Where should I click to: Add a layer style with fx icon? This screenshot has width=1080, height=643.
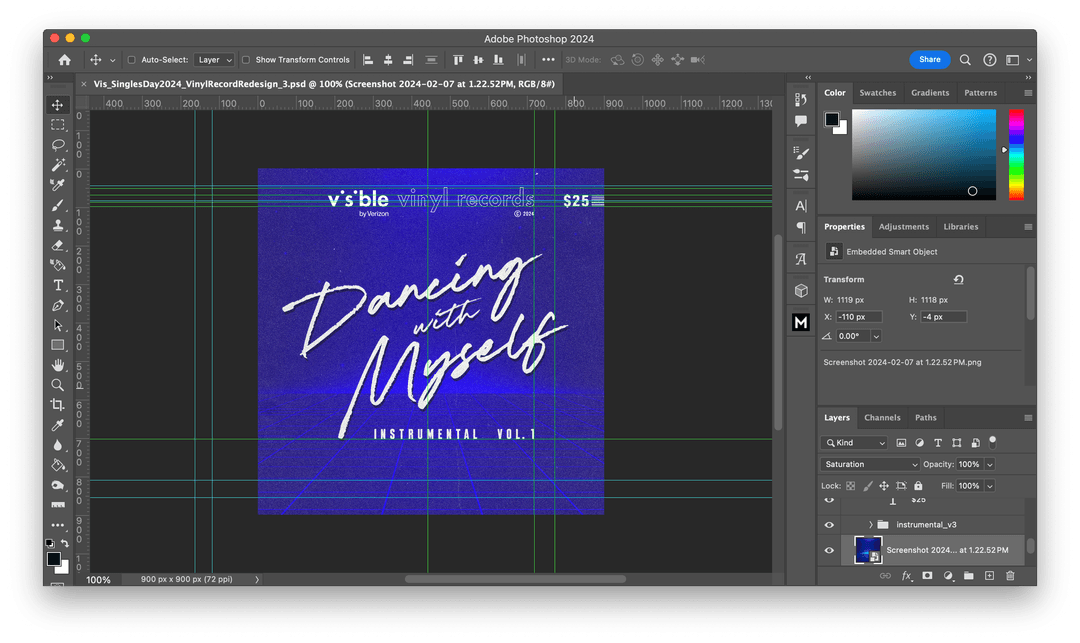(x=907, y=576)
